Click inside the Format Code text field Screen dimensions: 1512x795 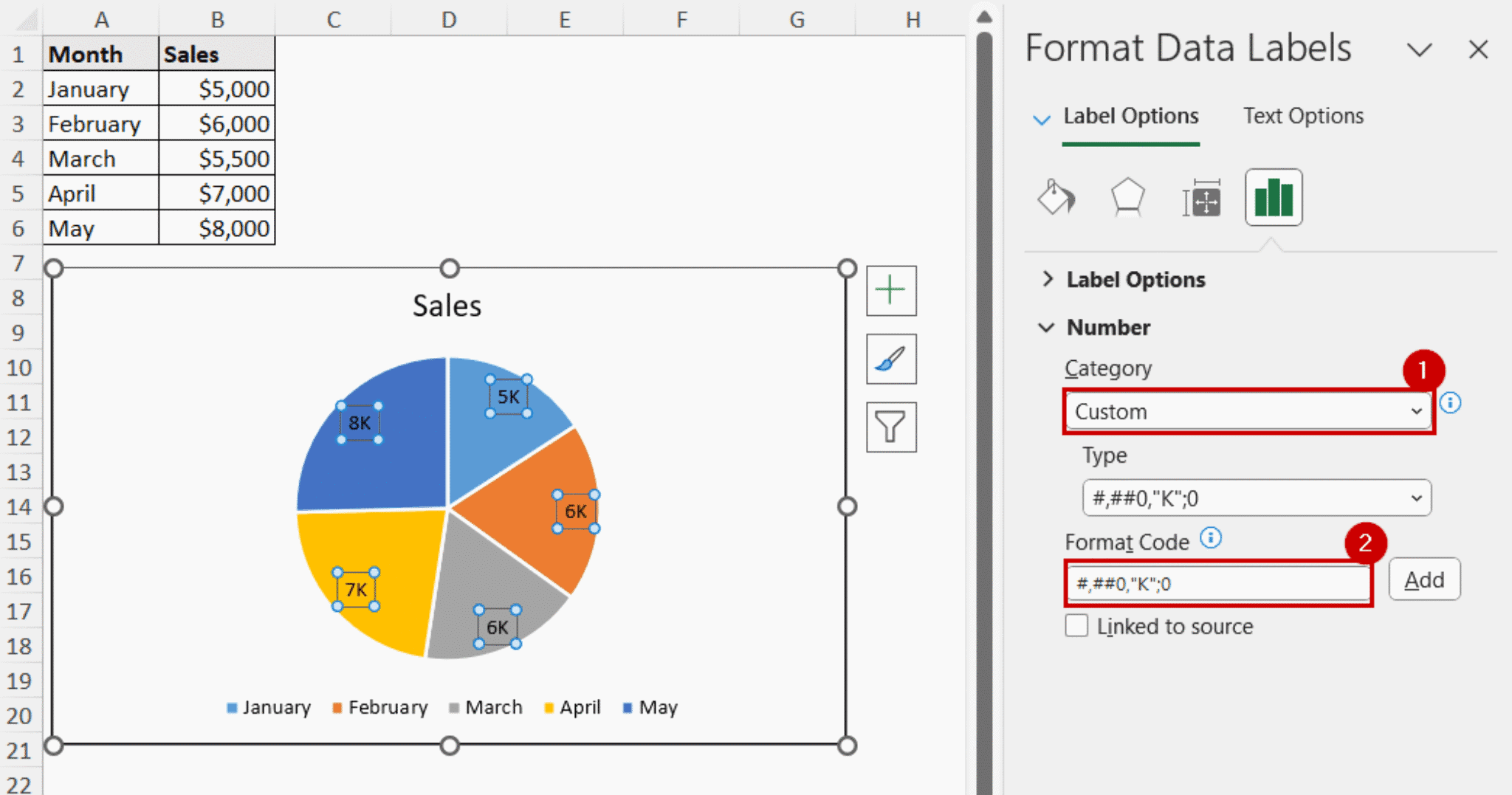pos(1218,584)
